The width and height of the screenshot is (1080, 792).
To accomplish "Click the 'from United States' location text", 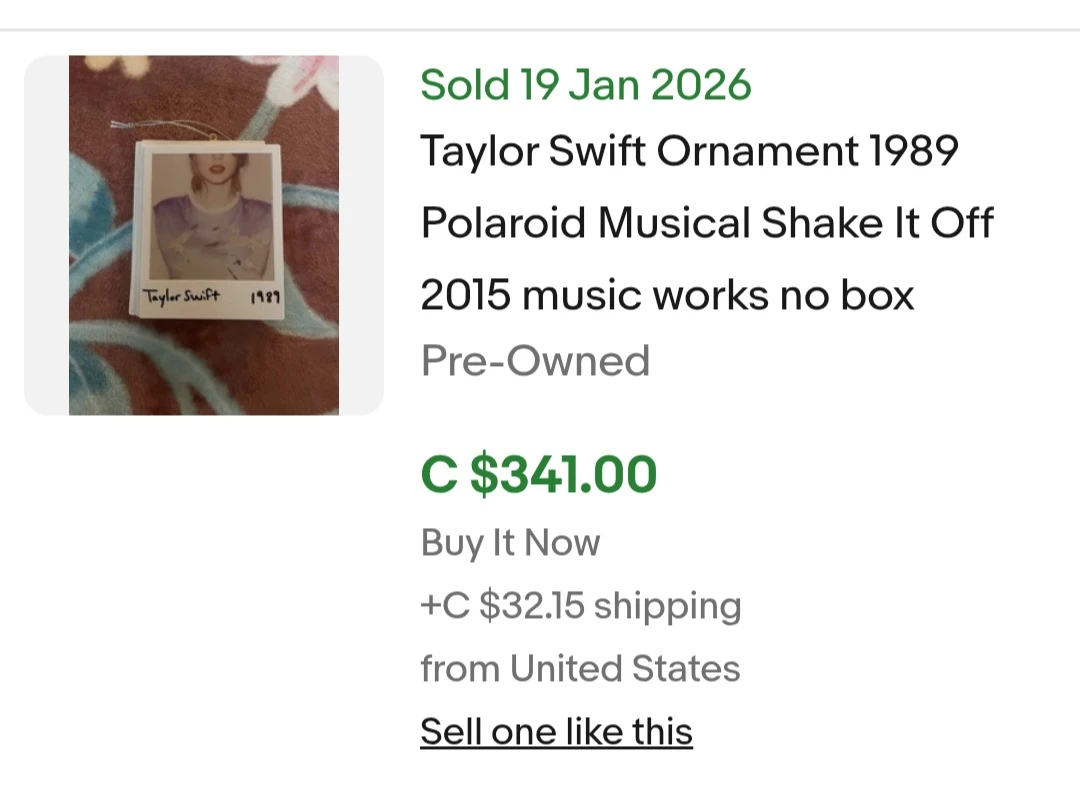I will click(x=580, y=667).
